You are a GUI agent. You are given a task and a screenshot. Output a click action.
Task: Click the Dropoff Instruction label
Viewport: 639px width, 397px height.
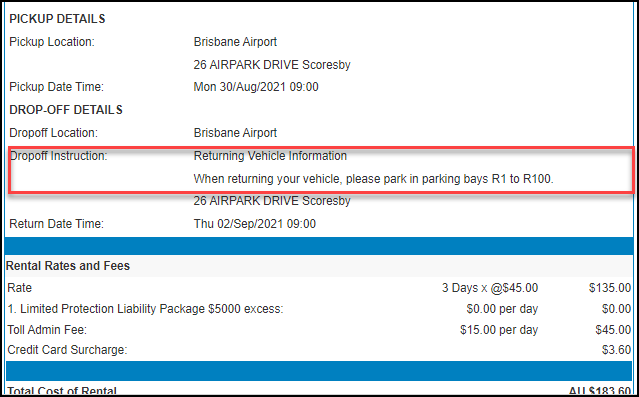coord(58,156)
